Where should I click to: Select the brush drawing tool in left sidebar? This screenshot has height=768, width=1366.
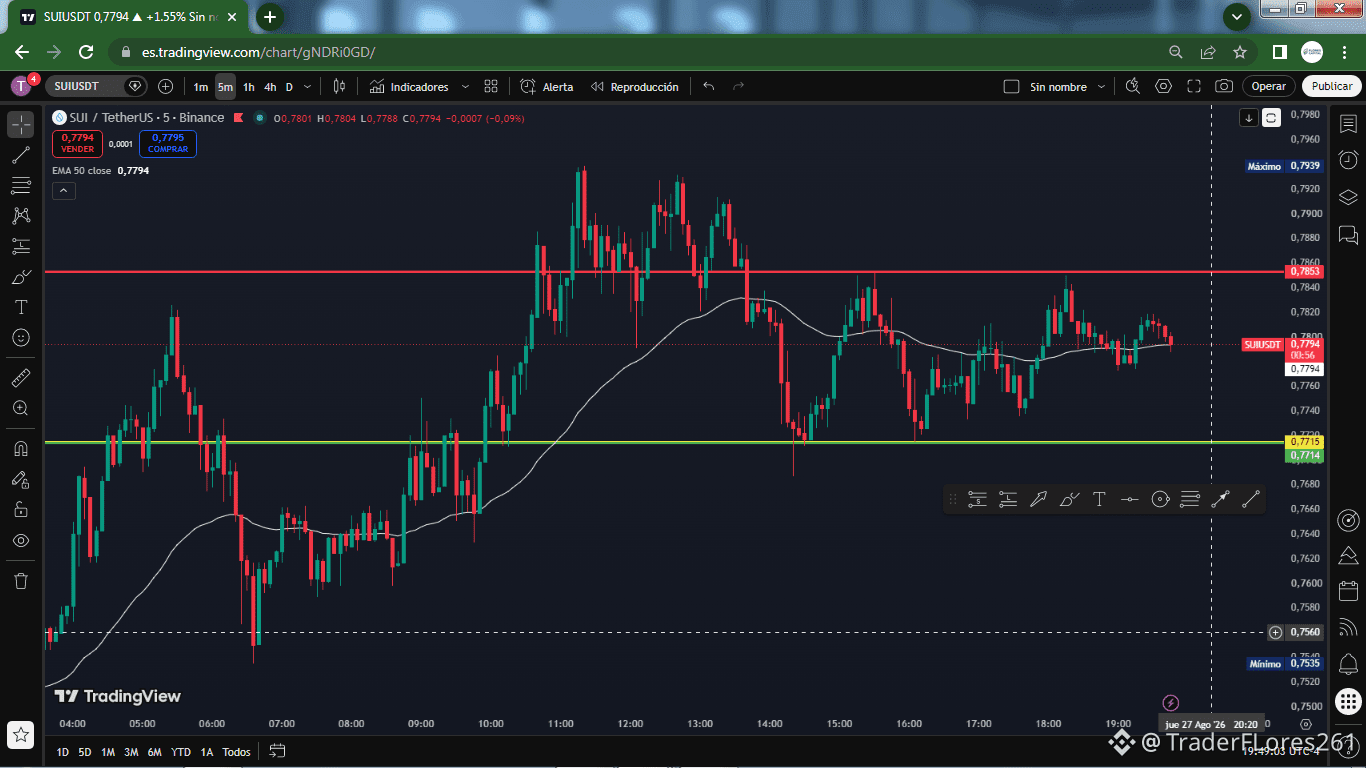21,277
